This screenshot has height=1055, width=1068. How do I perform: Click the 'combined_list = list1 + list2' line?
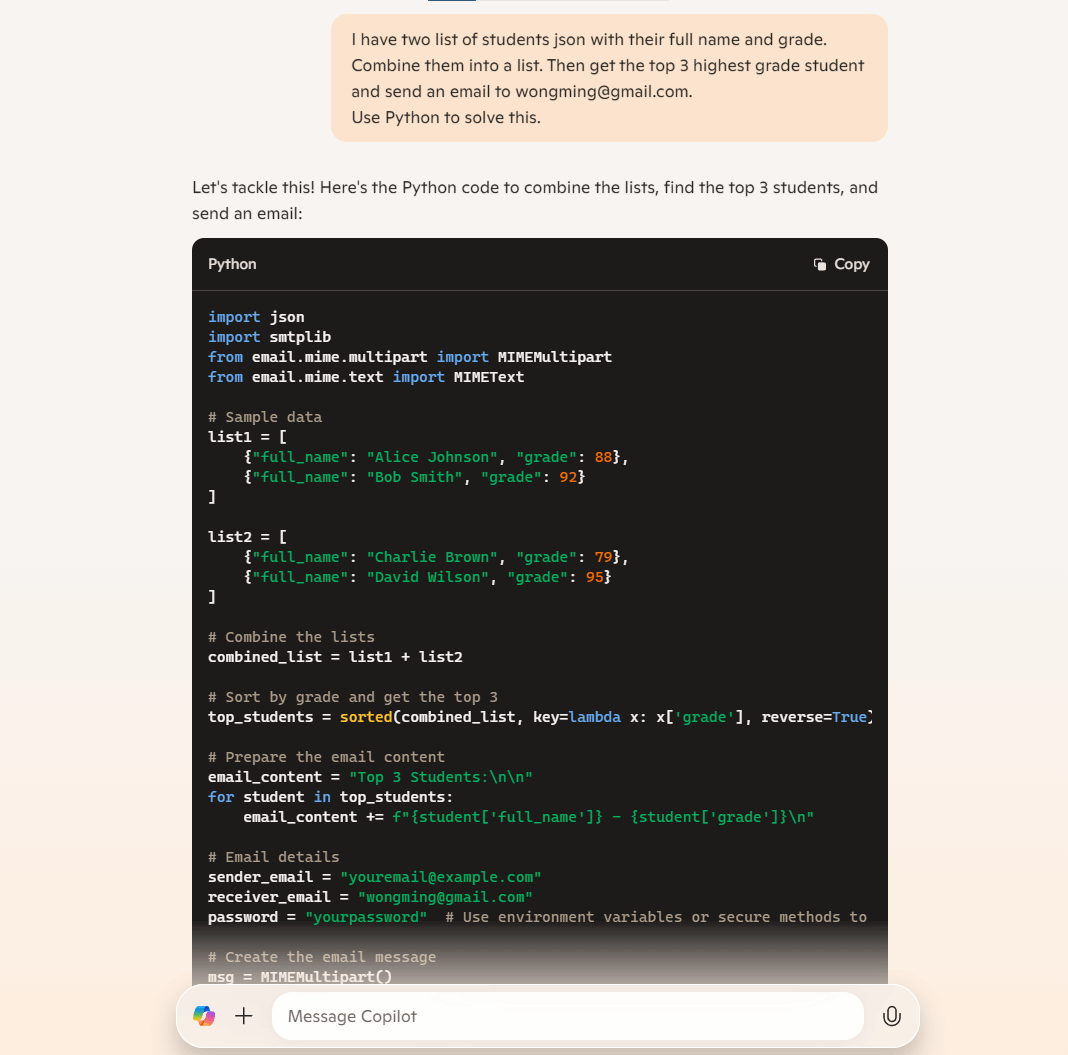335,657
